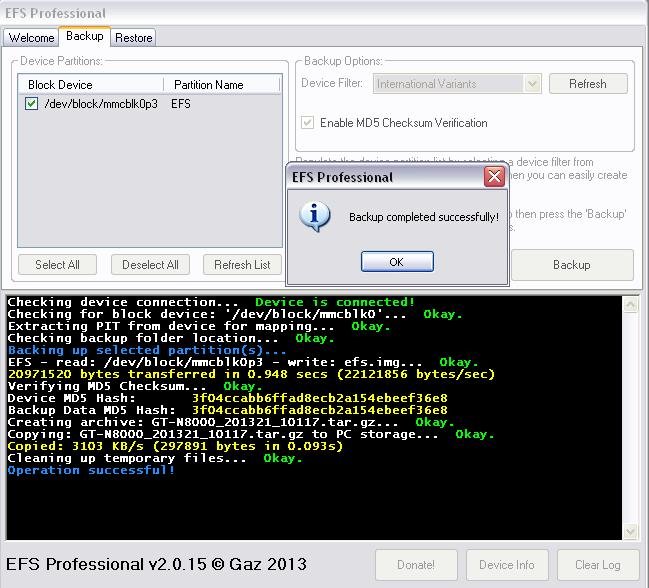Click the /dev/block/mmcblk0p3 row text
The height and width of the screenshot is (588, 649).
click(101, 103)
